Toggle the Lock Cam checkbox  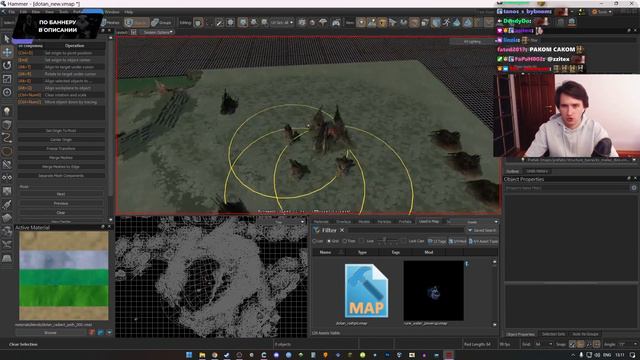tap(403, 241)
